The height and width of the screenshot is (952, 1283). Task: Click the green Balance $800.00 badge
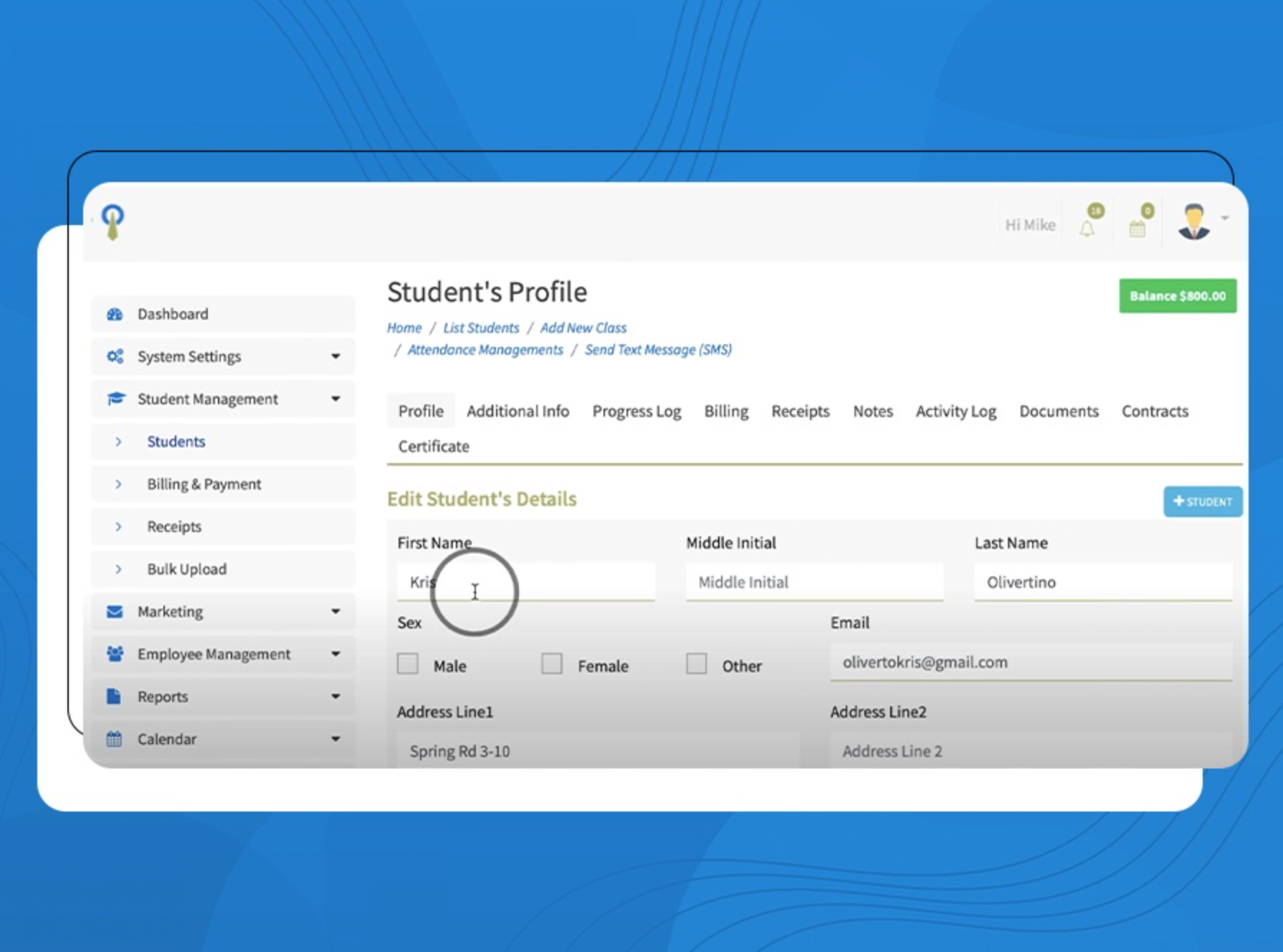(1177, 296)
